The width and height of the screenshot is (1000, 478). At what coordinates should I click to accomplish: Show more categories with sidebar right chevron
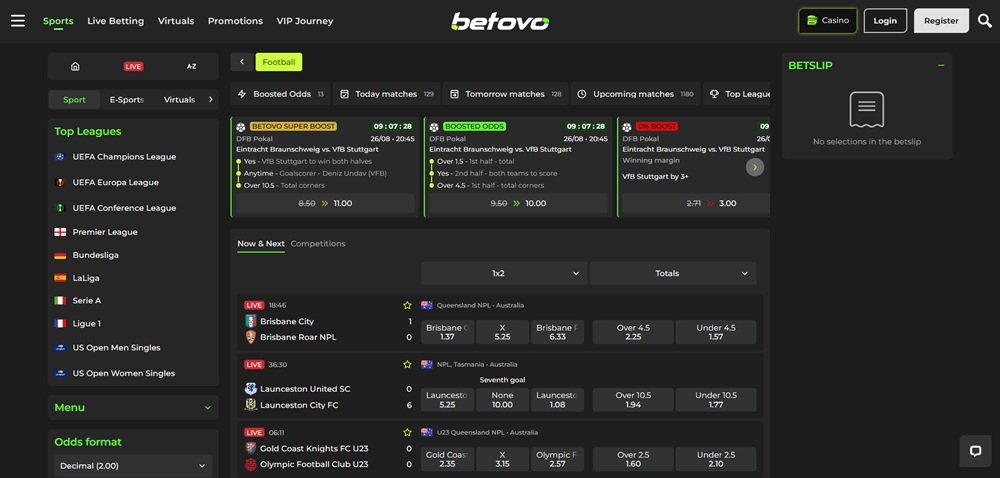coord(210,99)
